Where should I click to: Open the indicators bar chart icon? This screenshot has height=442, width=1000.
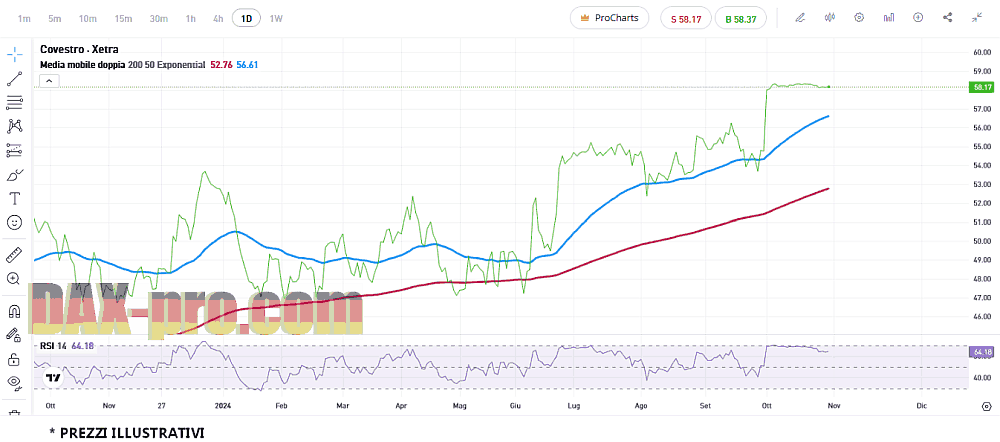click(888, 18)
